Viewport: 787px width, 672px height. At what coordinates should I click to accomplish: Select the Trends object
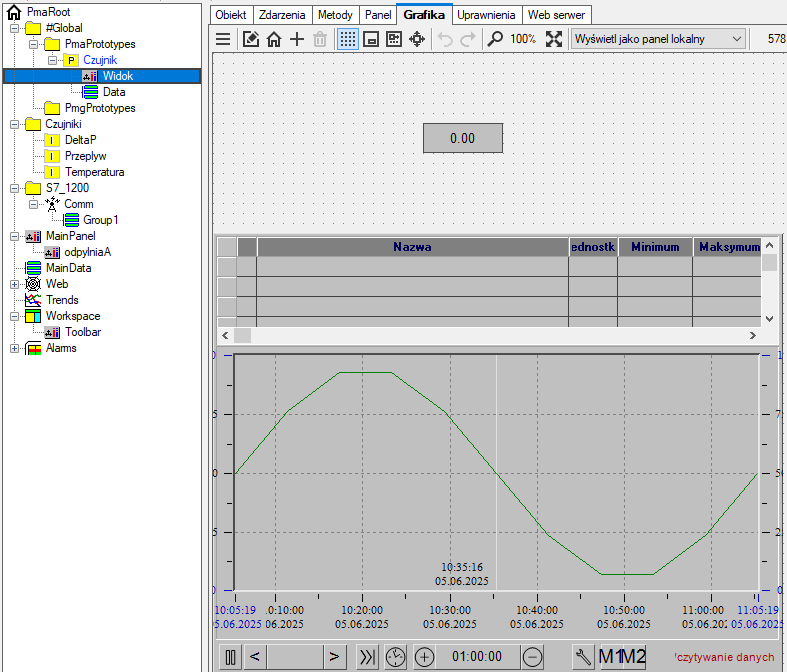tap(62, 300)
